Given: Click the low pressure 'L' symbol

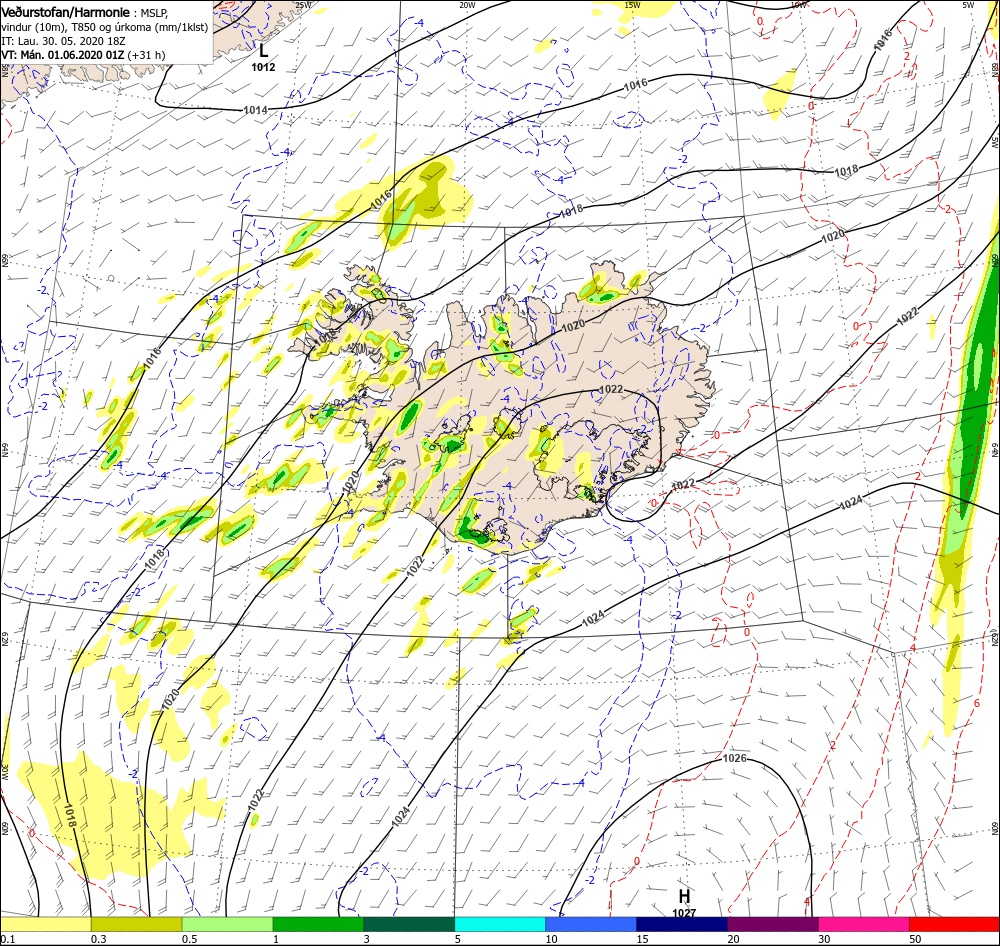Looking at the screenshot, I should [263, 50].
